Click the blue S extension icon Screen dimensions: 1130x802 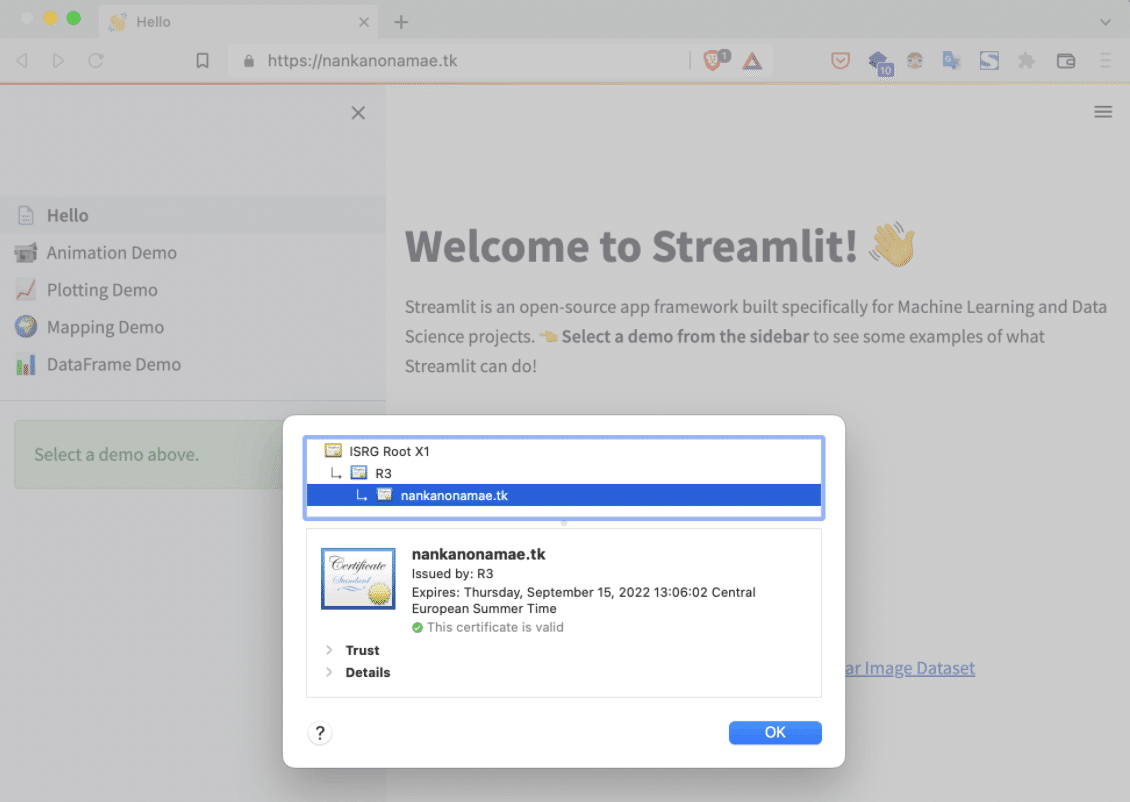pyautogui.click(x=989, y=61)
